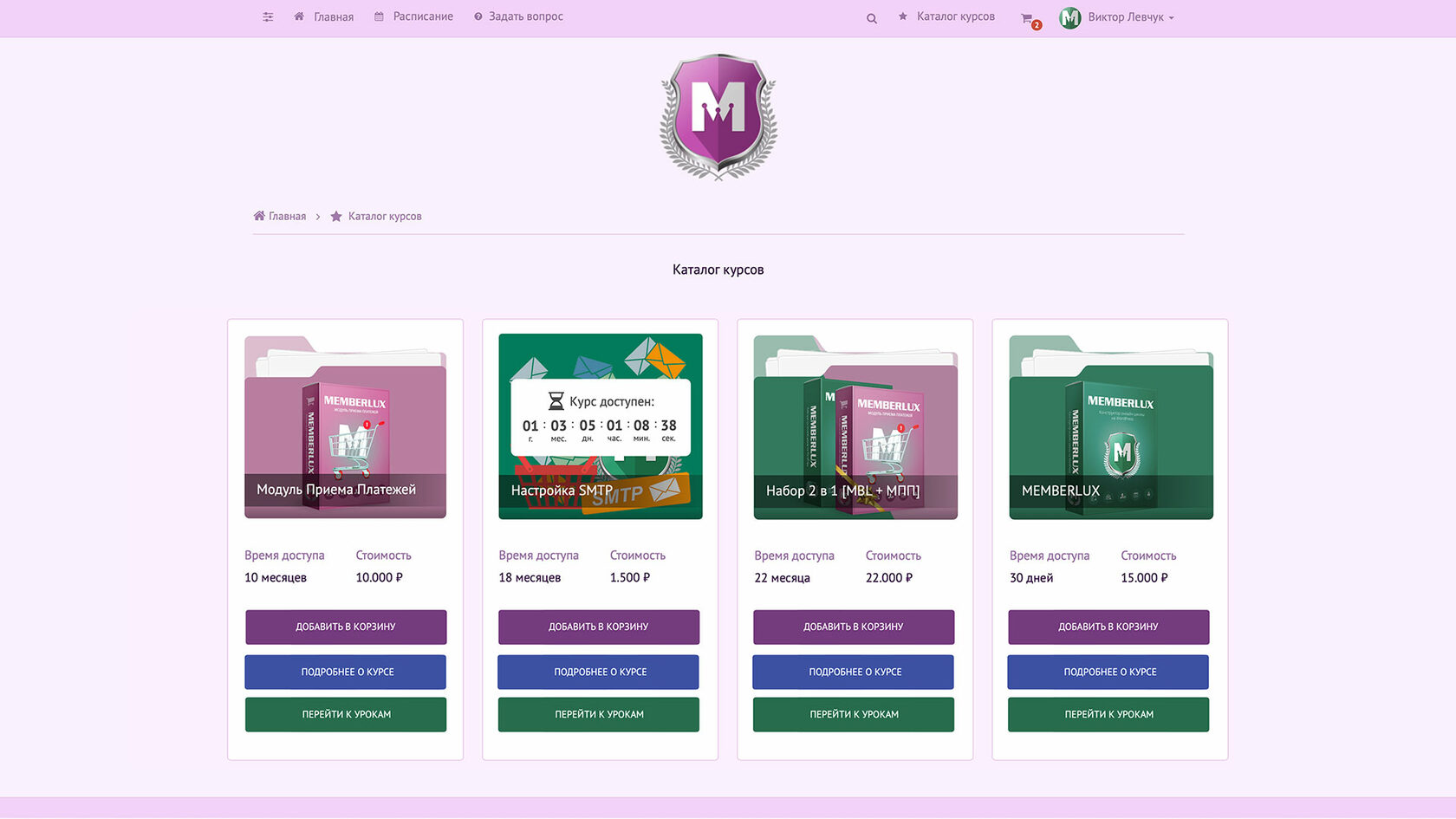Image resolution: width=1456 pixels, height=819 pixels.
Task: Click the 10.000 ₽ price value
Action: [x=379, y=577]
